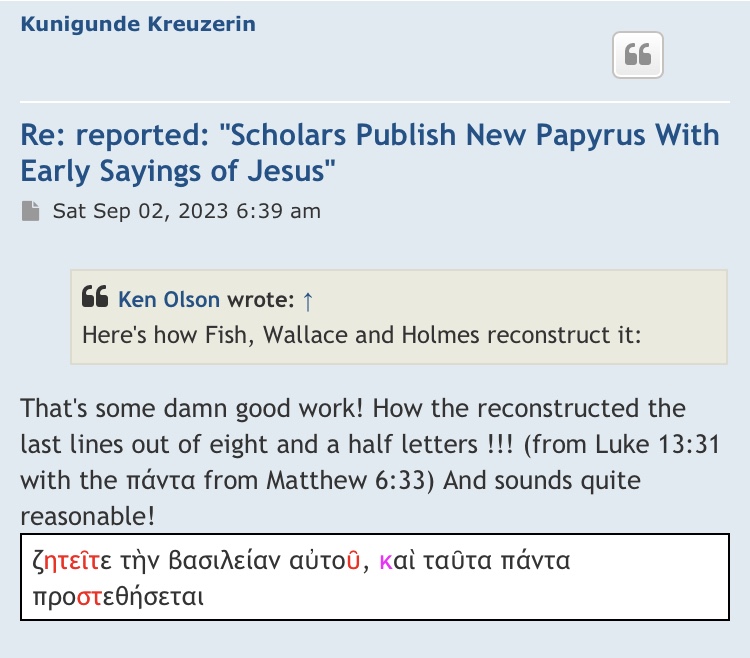This screenshot has height=658, width=750.
Task: Click the red ῦ ending αὐτοῦ
Action: click(x=352, y=562)
